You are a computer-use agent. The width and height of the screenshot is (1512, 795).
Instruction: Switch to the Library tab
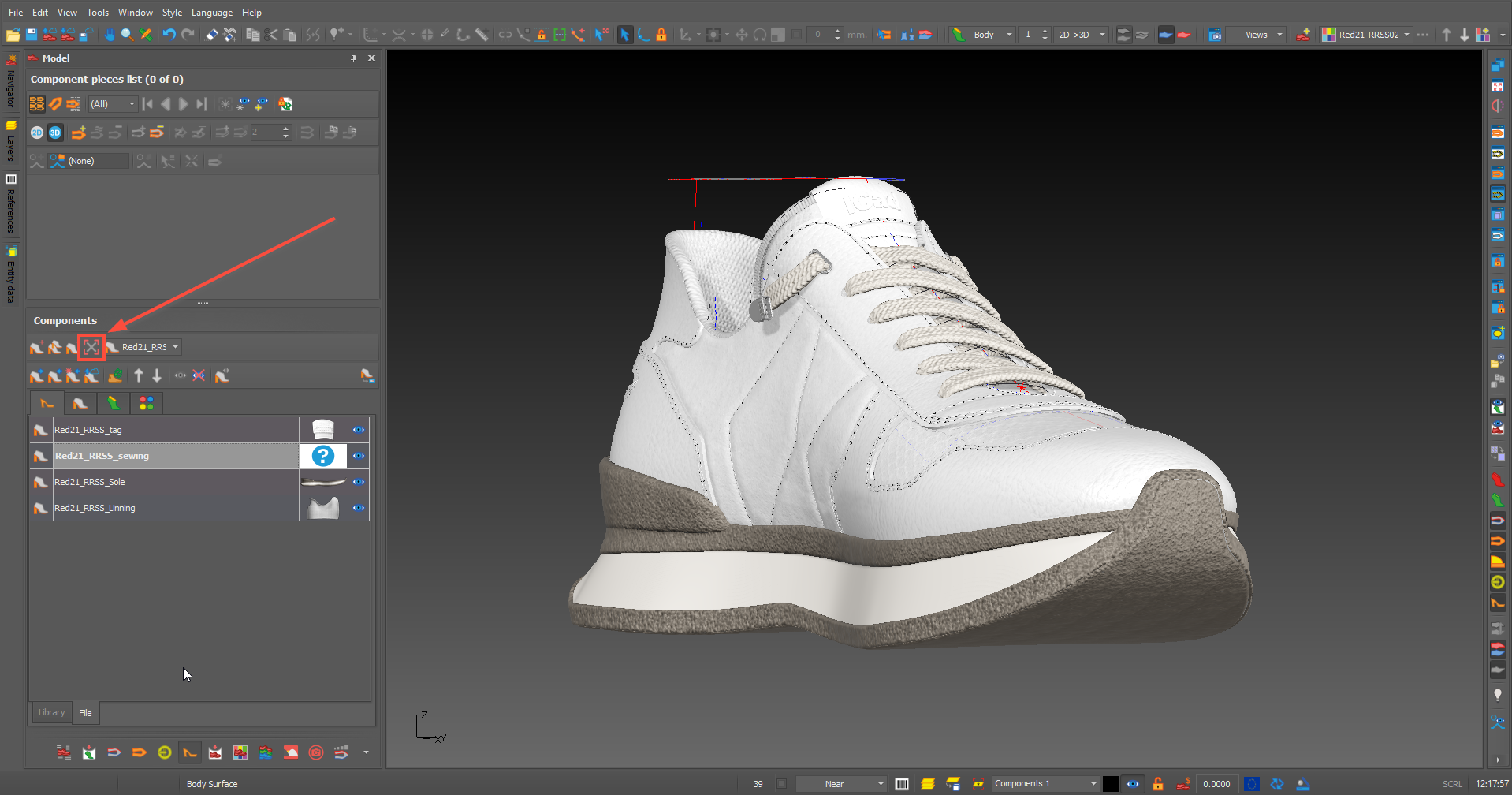pos(52,712)
